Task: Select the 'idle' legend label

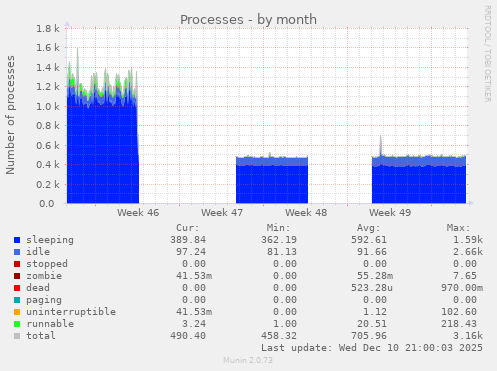Action: click(38, 252)
